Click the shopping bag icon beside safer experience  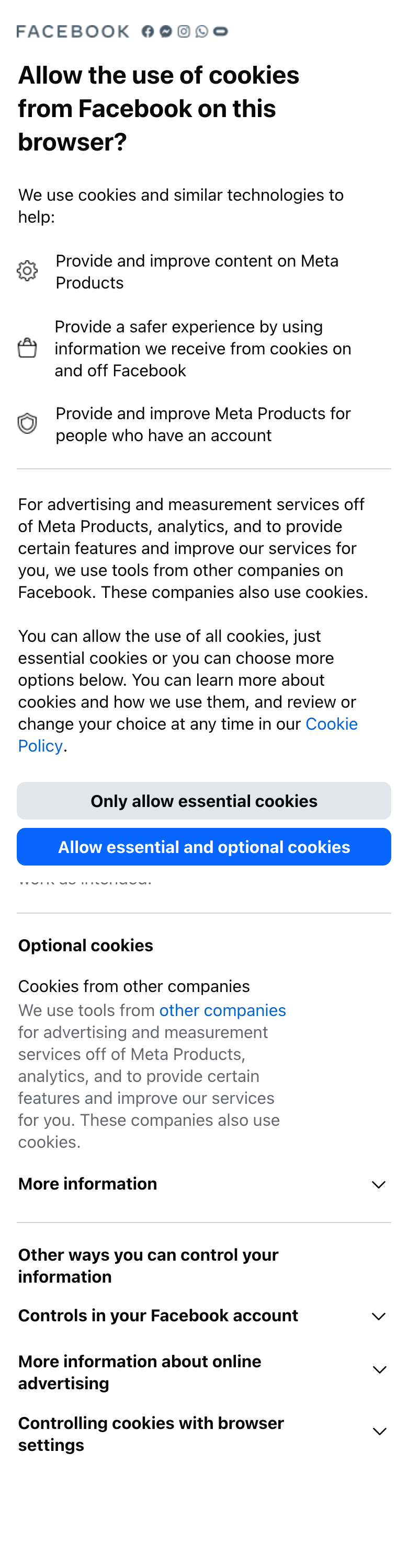(27, 348)
